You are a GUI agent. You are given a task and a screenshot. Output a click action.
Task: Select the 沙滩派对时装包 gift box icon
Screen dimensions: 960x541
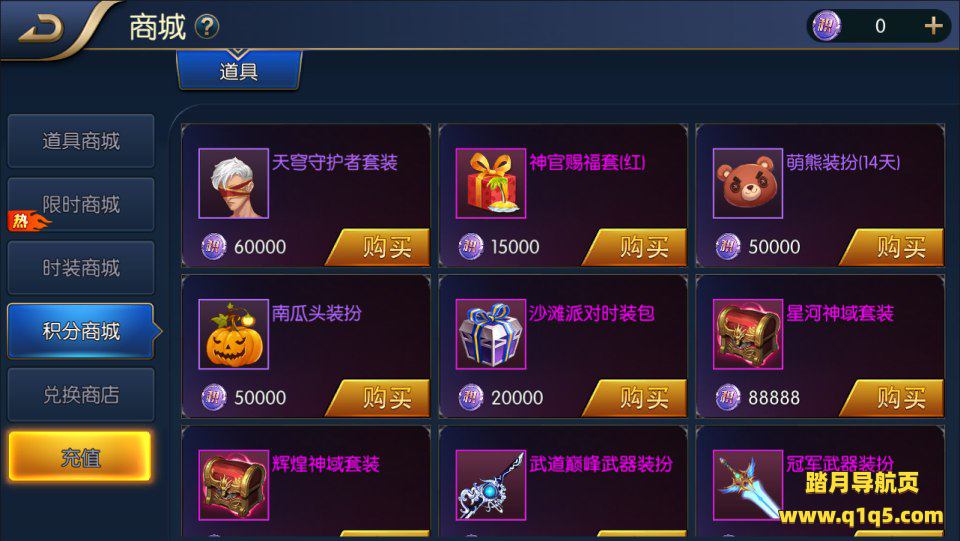click(490, 334)
